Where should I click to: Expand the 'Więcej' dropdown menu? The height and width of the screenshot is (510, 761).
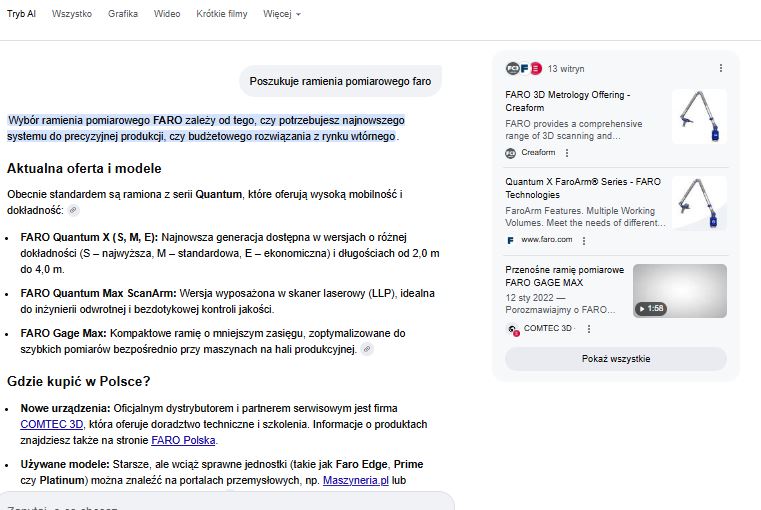[x=282, y=15]
